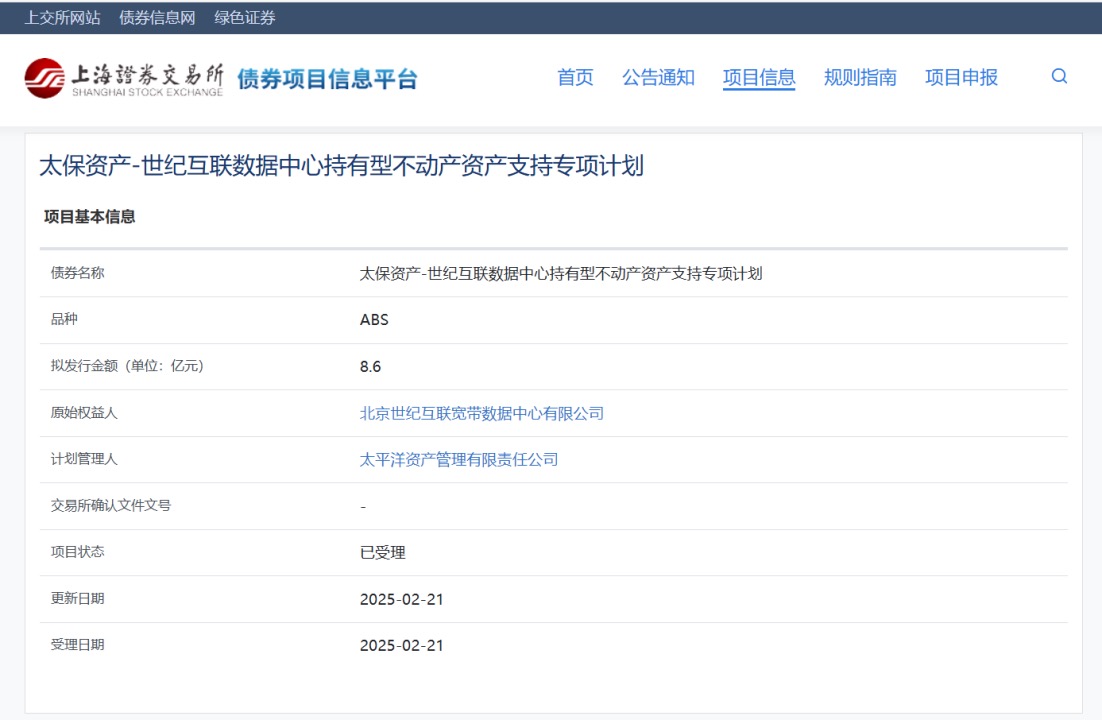Open the 北京世纪互联宽带数据中心有限公司 link
Viewport: 1102px width, 720px height.
(482, 413)
